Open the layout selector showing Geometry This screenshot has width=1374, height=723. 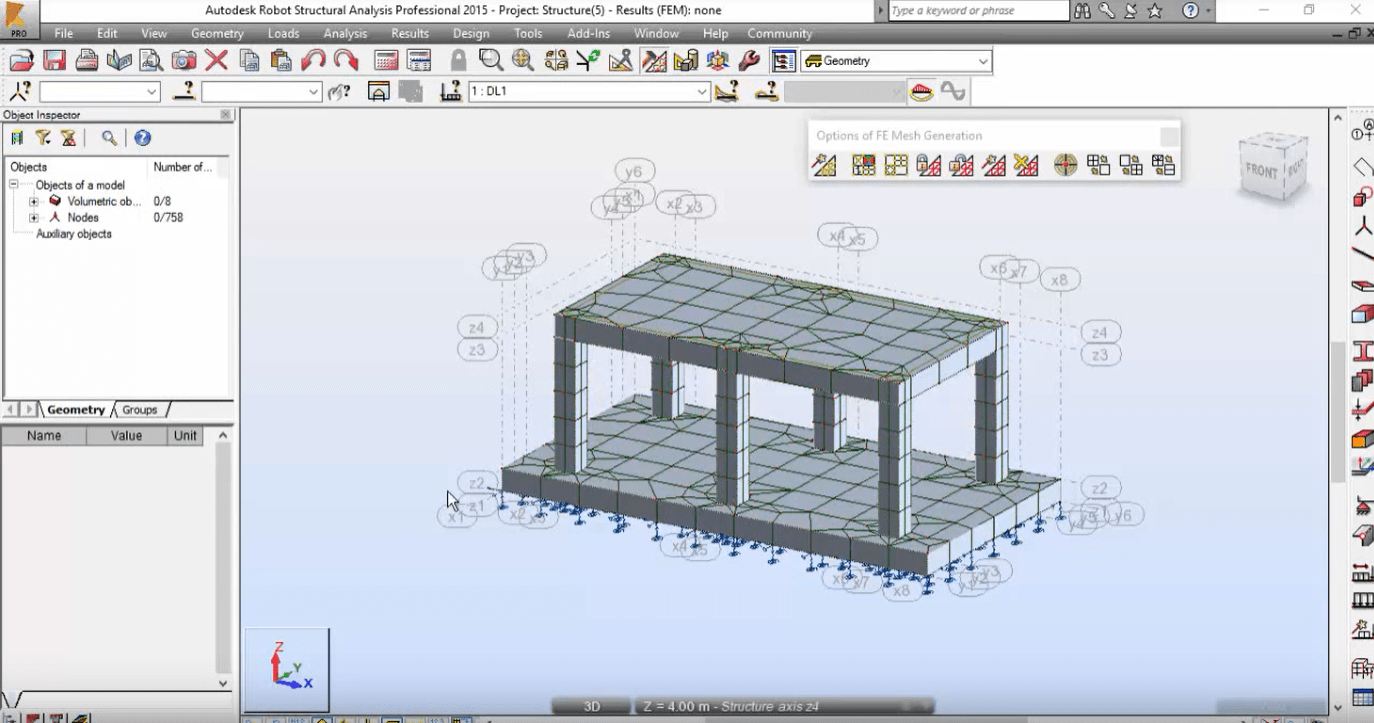point(893,61)
